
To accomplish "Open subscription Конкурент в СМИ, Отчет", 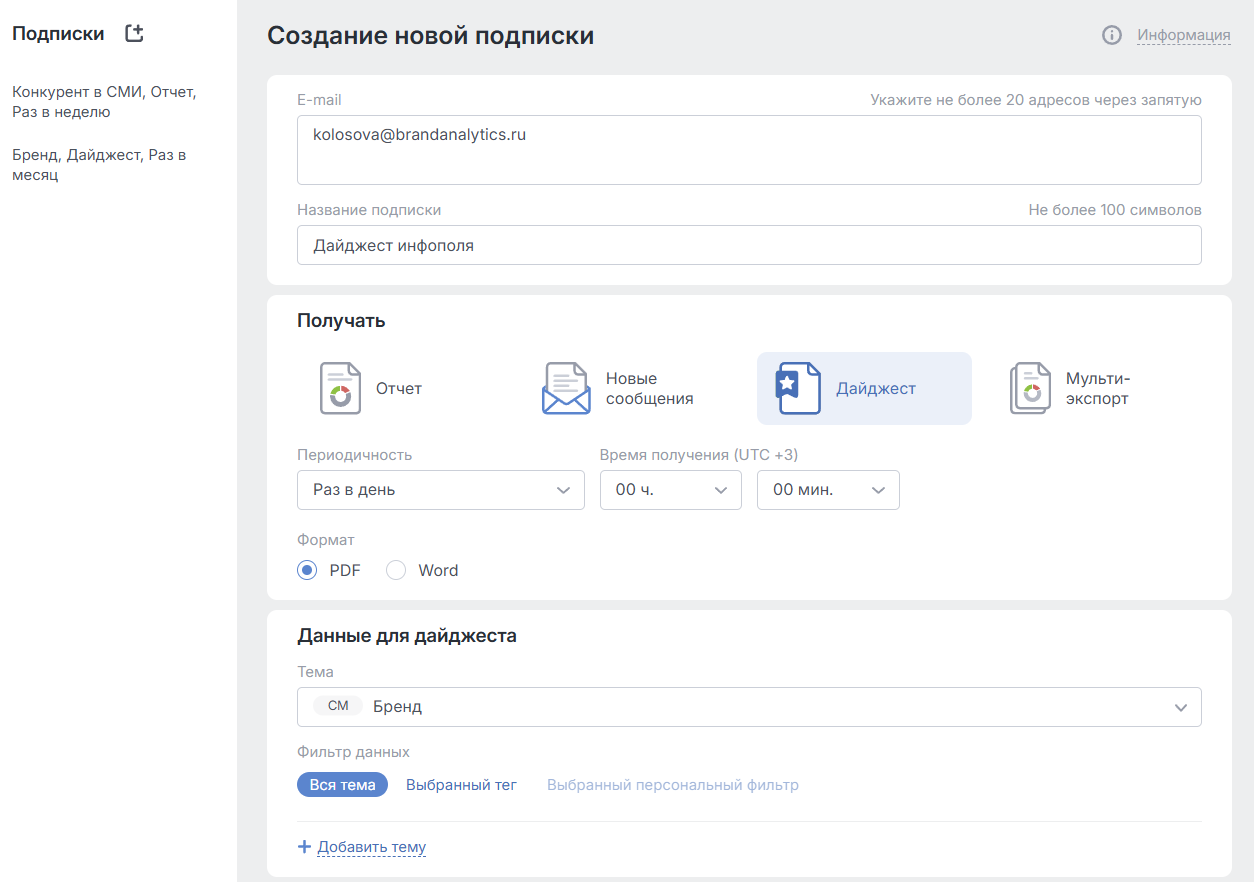I will pyautogui.click(x=105, y=102).
